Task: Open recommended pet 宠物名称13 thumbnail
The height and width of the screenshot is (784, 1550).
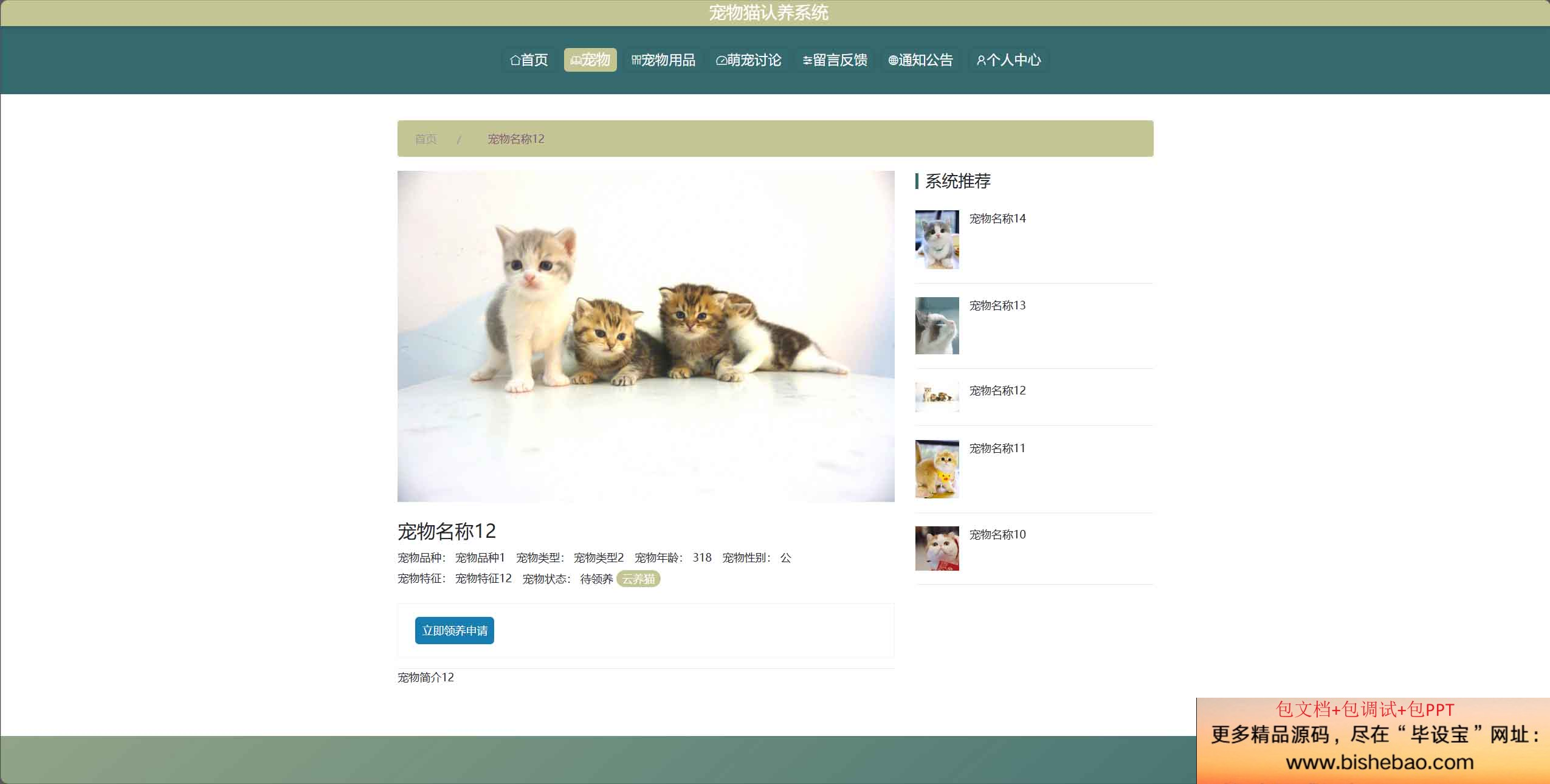Action: [x=937, y=326]
